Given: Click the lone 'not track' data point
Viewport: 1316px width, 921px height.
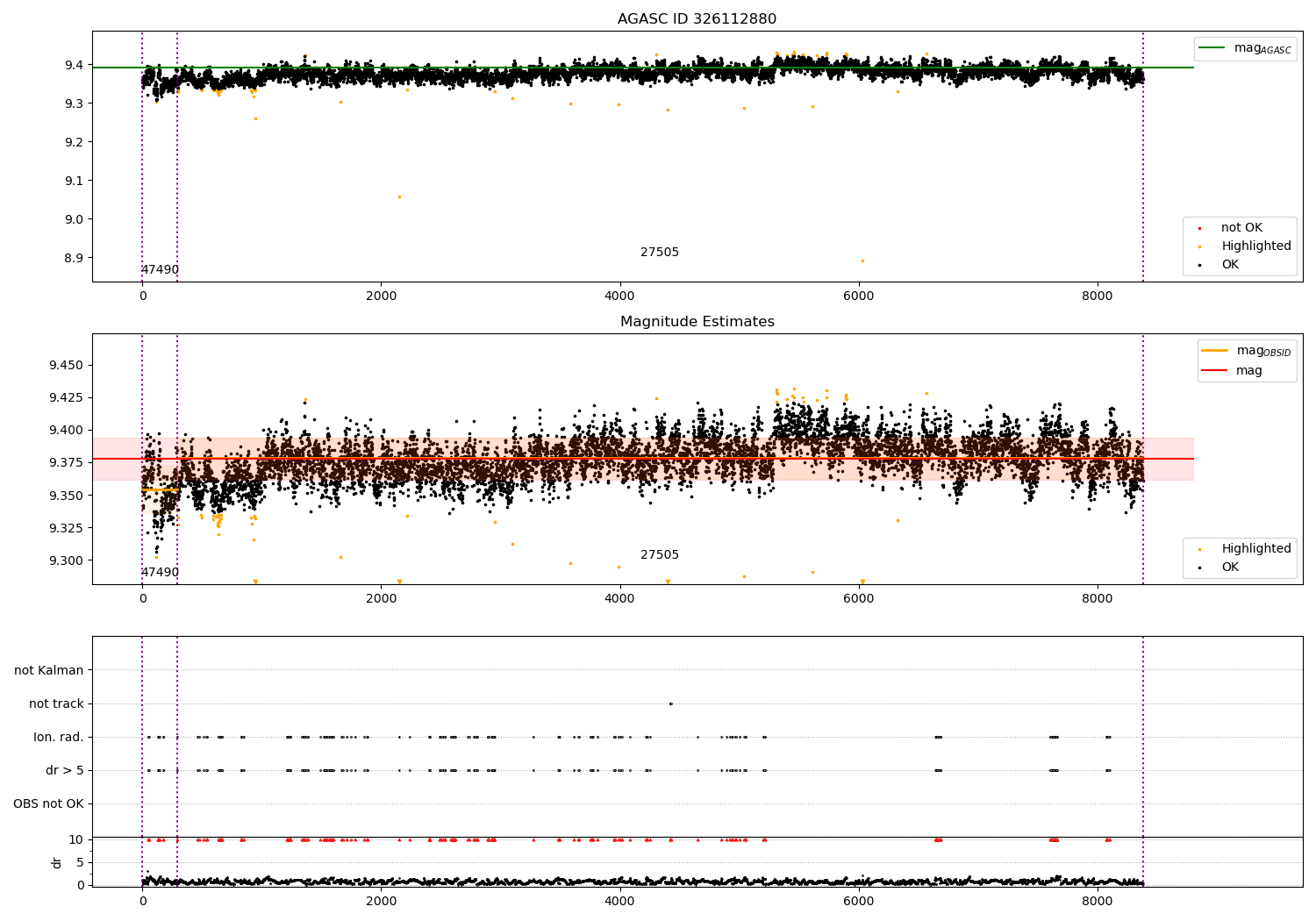Looking at the screenshot, I should 670,703.
